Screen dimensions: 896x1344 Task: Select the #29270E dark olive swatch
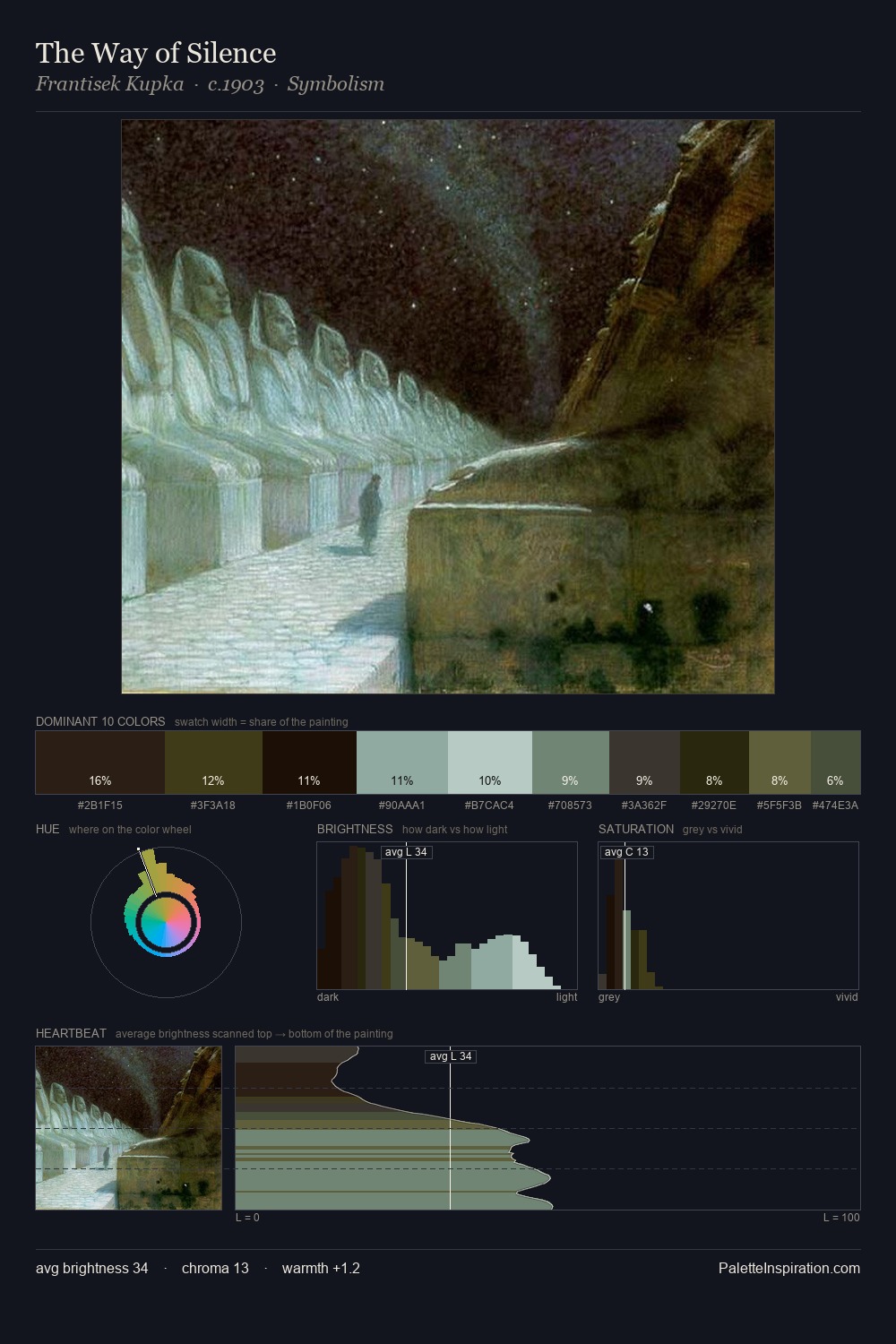[x=714, y=762]
